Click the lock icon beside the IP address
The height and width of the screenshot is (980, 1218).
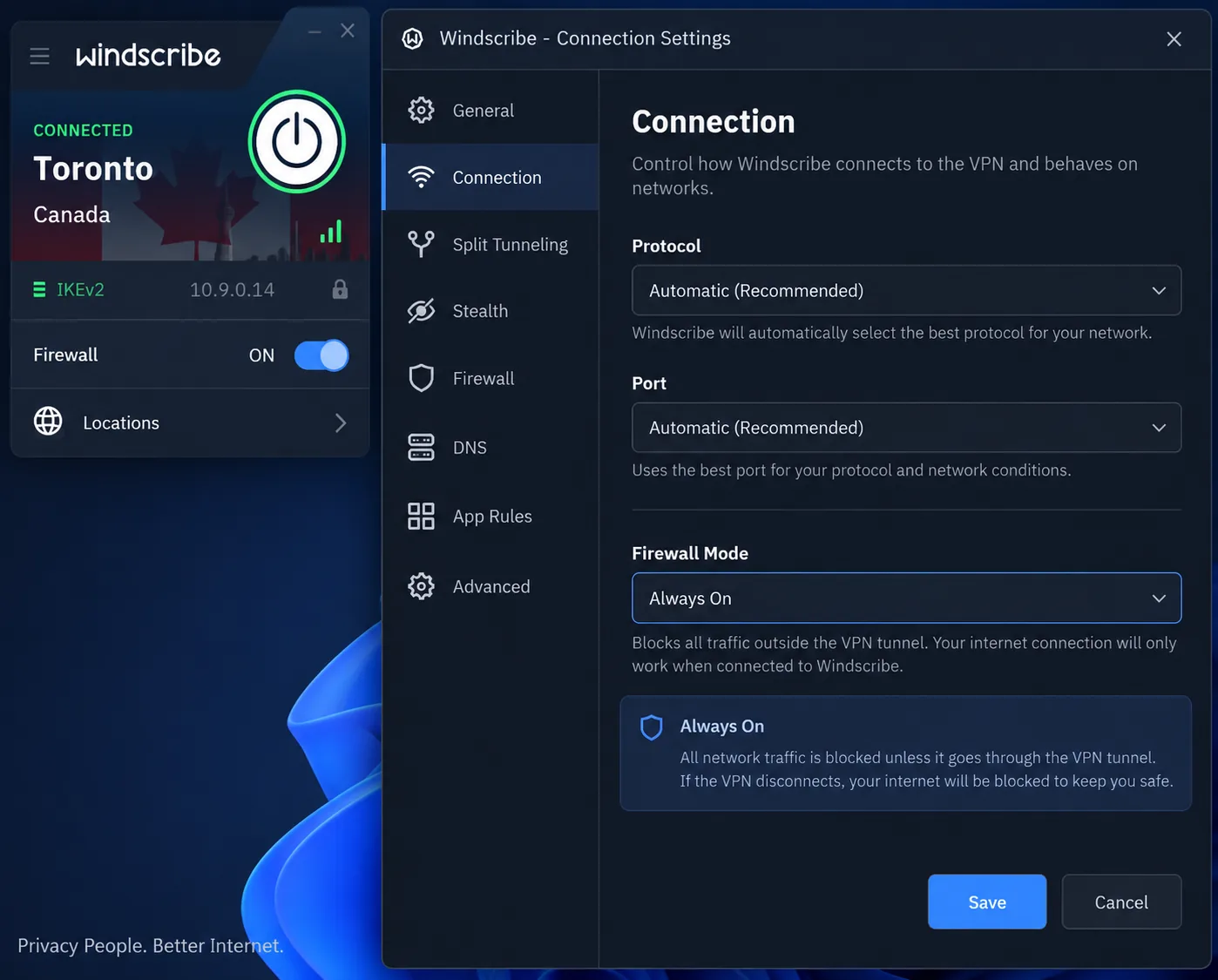click(x=340, y=289)
